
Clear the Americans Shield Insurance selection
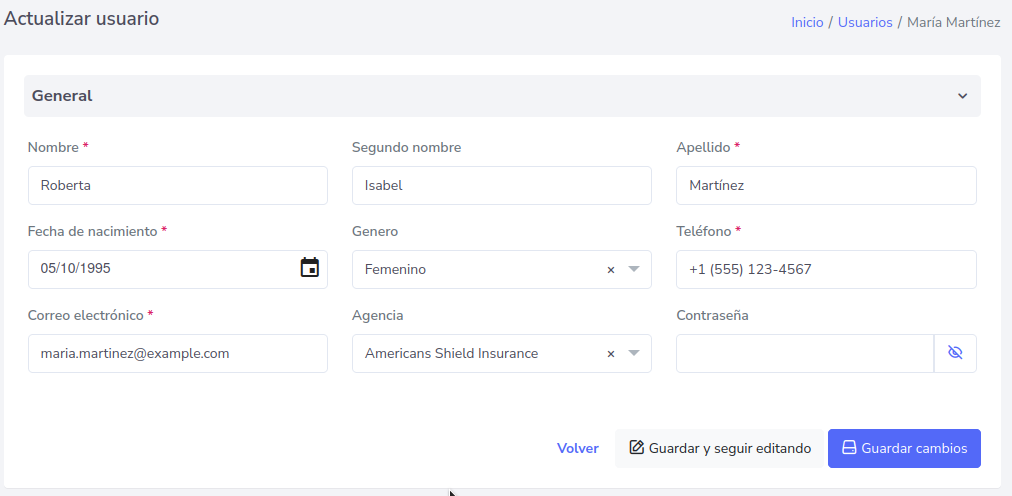click(x=611, y=354)
